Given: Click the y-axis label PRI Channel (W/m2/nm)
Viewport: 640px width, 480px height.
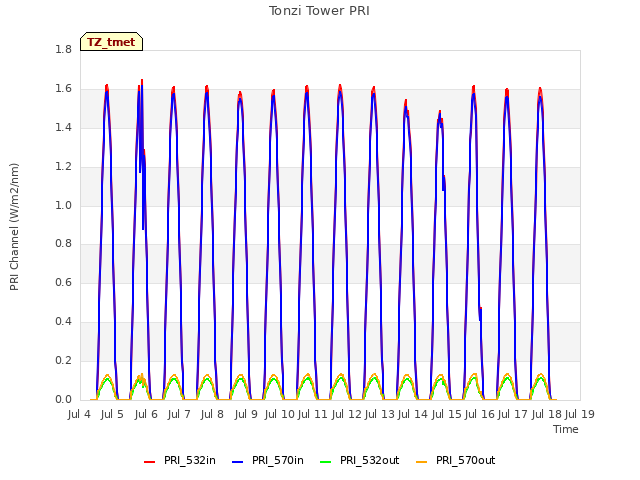Looking at the screenshot, I should pyautogui.click(x=14, y=227).
